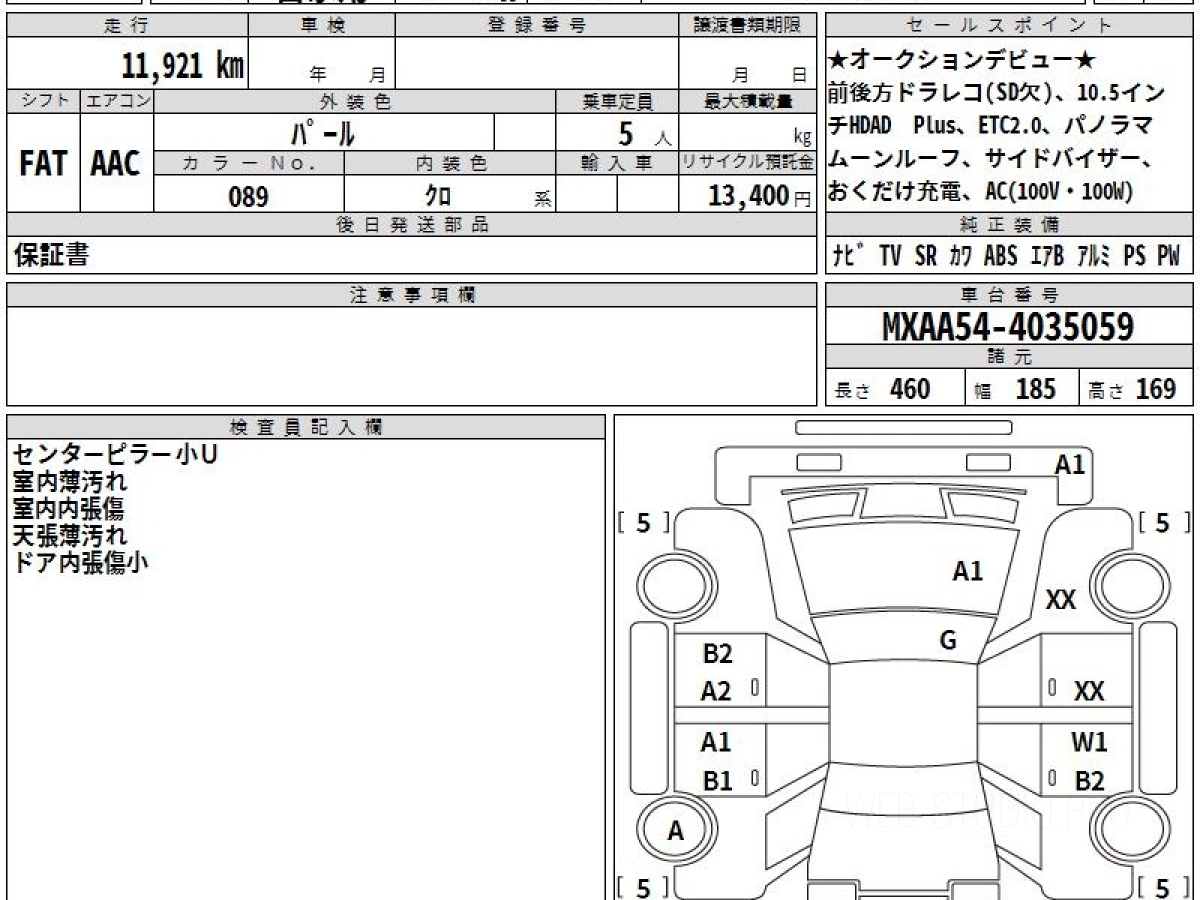Select the 走行 header cell
Screen dimensions: 1200x900
tap(126, 26)
